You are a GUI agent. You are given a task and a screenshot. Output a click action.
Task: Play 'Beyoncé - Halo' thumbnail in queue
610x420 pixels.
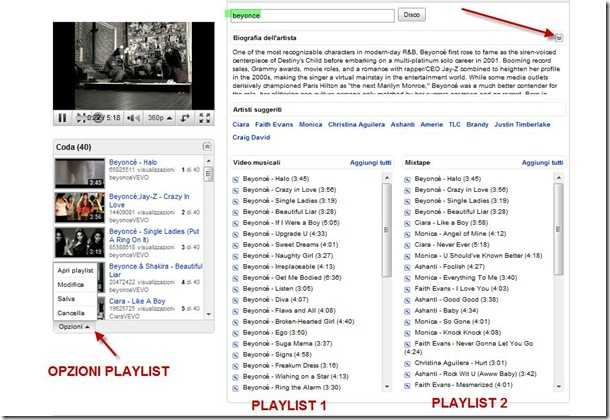pyautogui.click(x=80, y=173)
